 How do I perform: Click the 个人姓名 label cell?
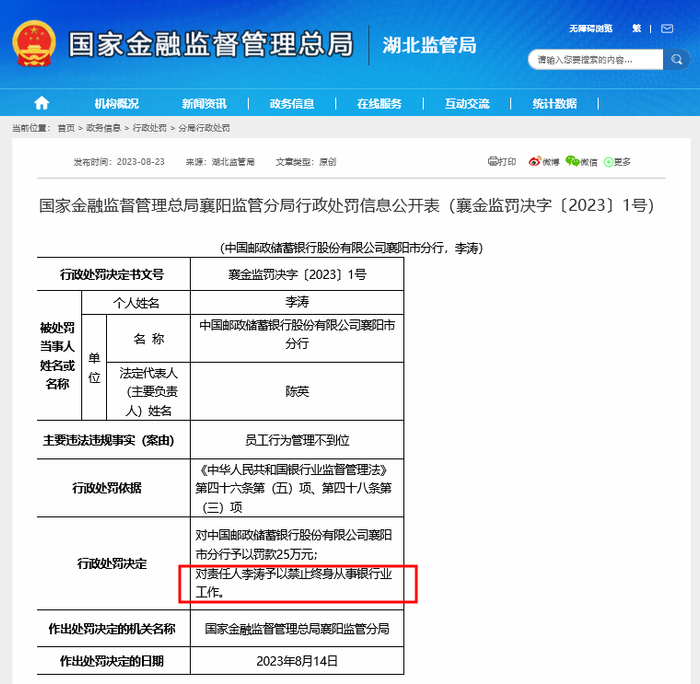click(x=136, y=303)
